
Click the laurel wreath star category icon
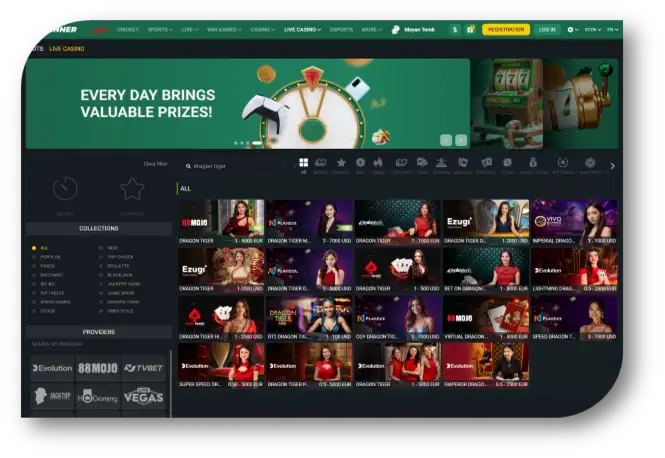[563, 162]
